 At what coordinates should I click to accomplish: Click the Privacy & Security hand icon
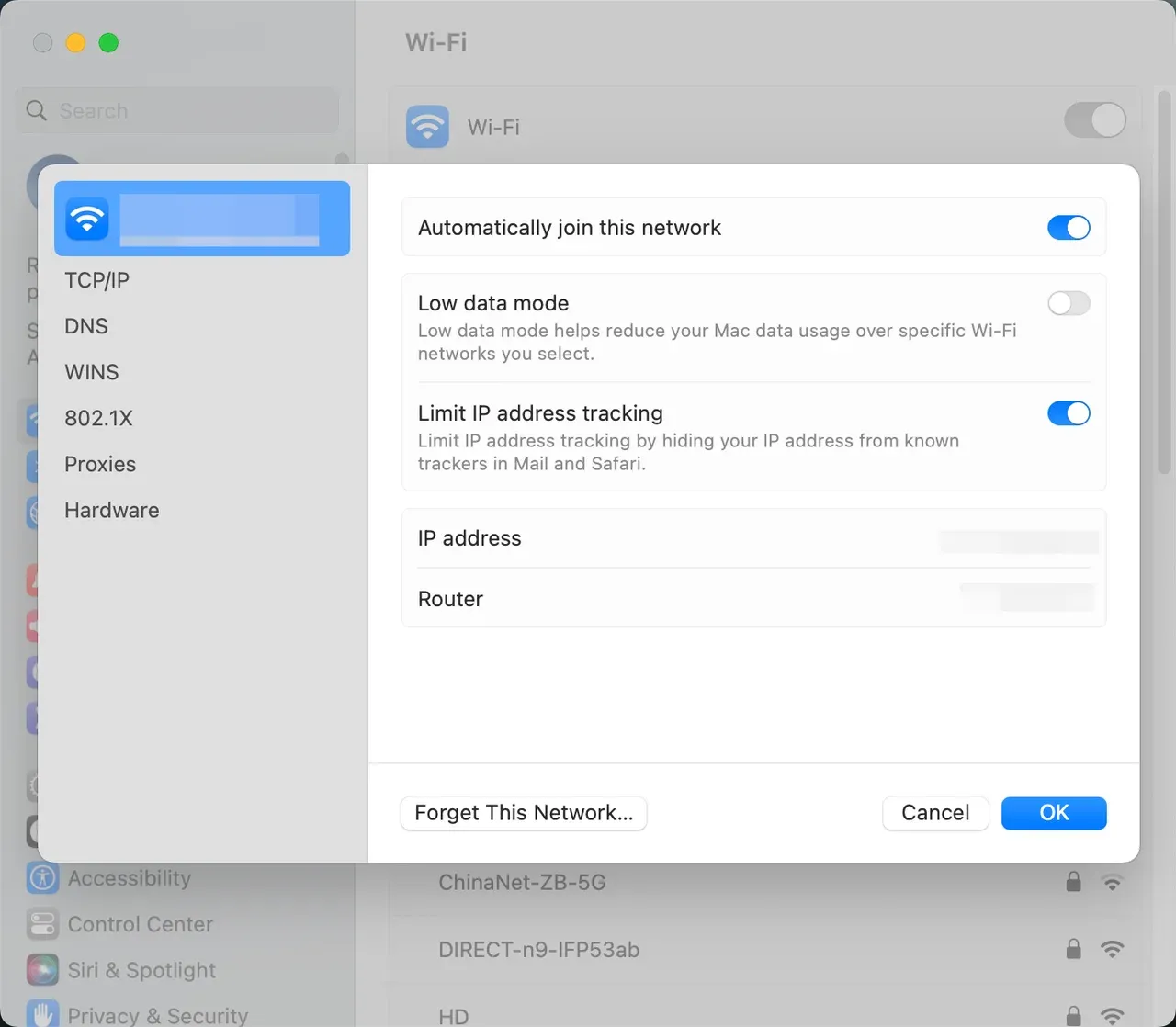(42, 1014)
